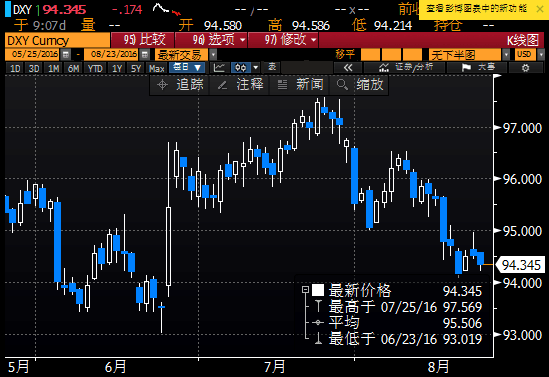This screenshot has width=549, height=377.
Task: Click the low price 94.214 value
Action: 393,25
